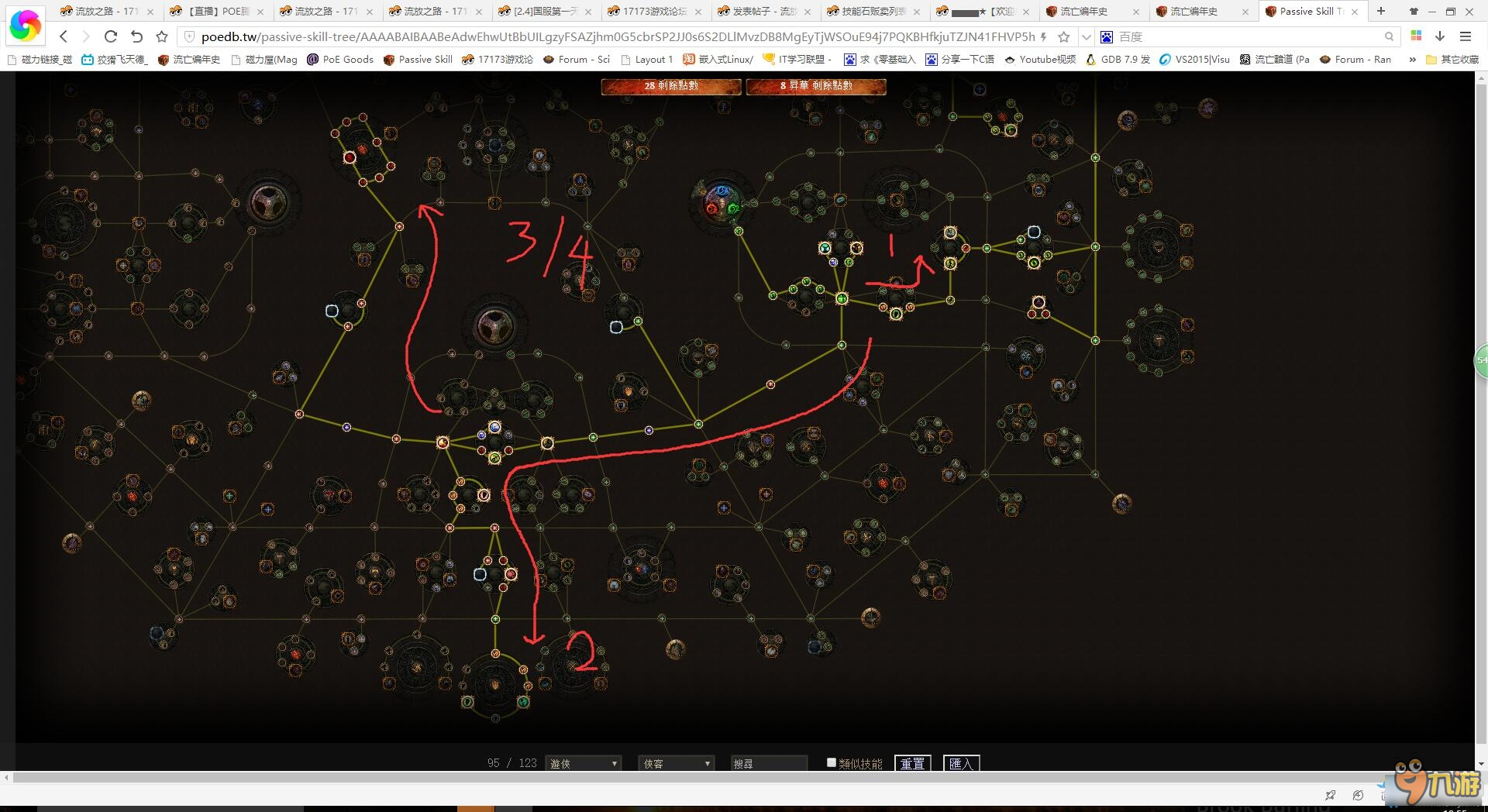Viewport: 1488px width, 812px height.
Task: Open the 磁力链接_磁 bookmark
Action: pyautogui.click(x=40, y=59)
